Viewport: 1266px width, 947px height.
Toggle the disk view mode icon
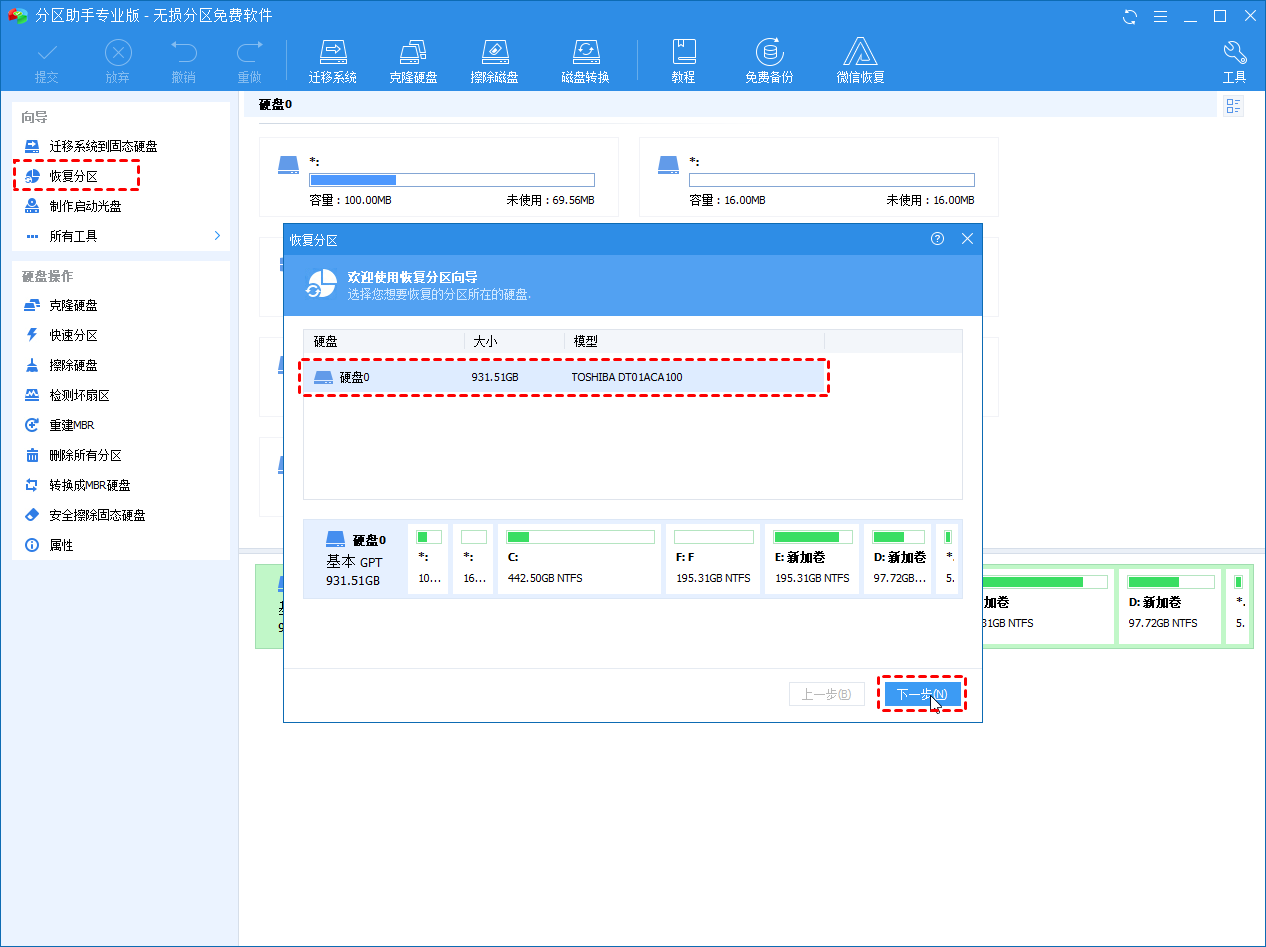click(x=1233, y=106)
